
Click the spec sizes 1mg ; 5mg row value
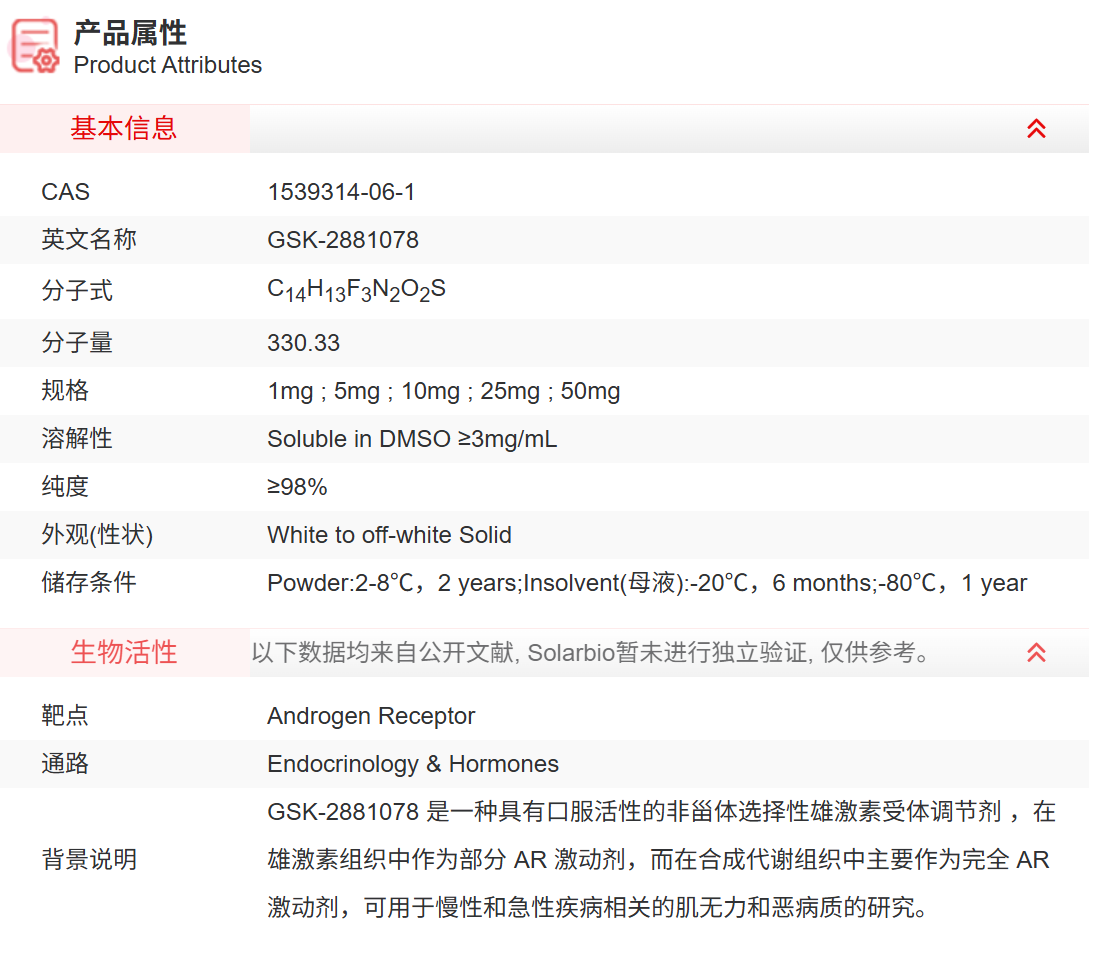[x=443, y=391]
